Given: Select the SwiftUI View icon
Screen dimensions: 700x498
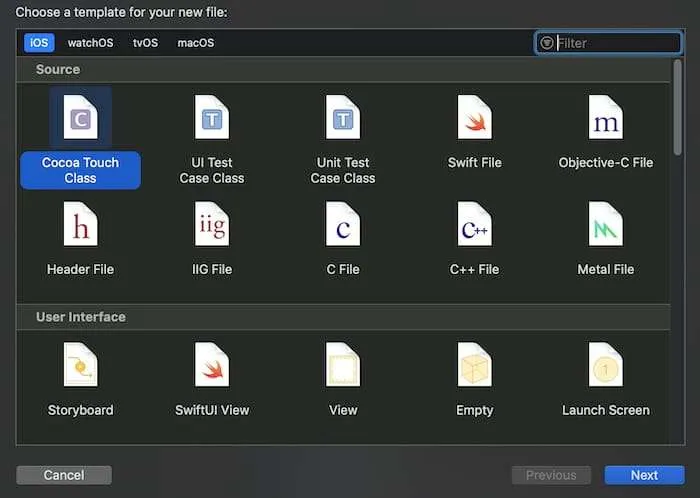Looking at the screenshot, I should coord(212,365).
